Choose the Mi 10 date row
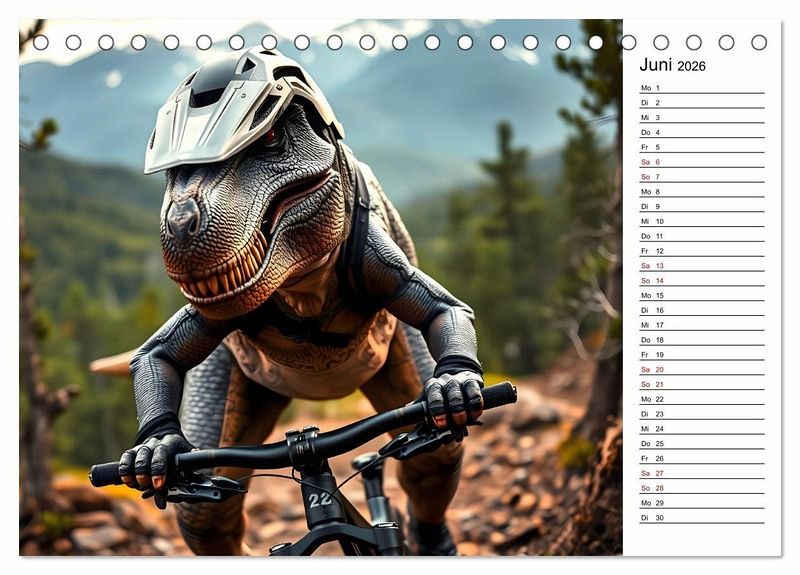The width and height of the screenshot is (800, 575). pos(701,221)
